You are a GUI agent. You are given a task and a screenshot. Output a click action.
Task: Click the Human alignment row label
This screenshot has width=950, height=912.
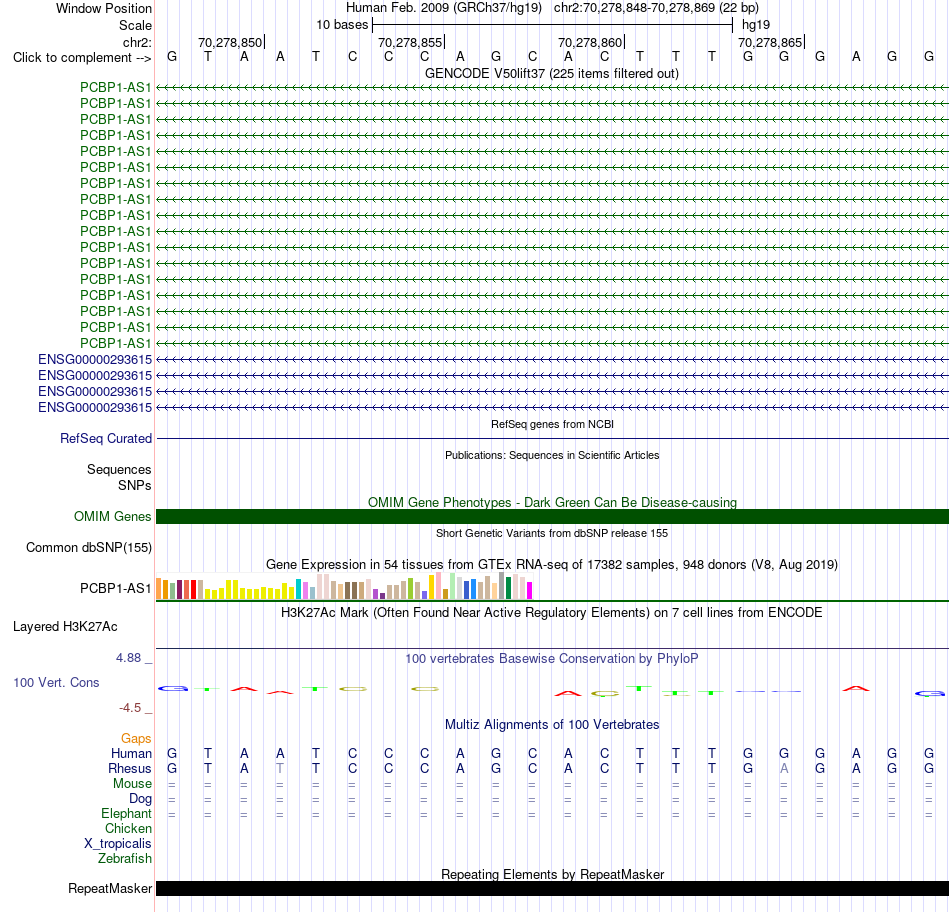pyautogui.click(x=131, y=753)
